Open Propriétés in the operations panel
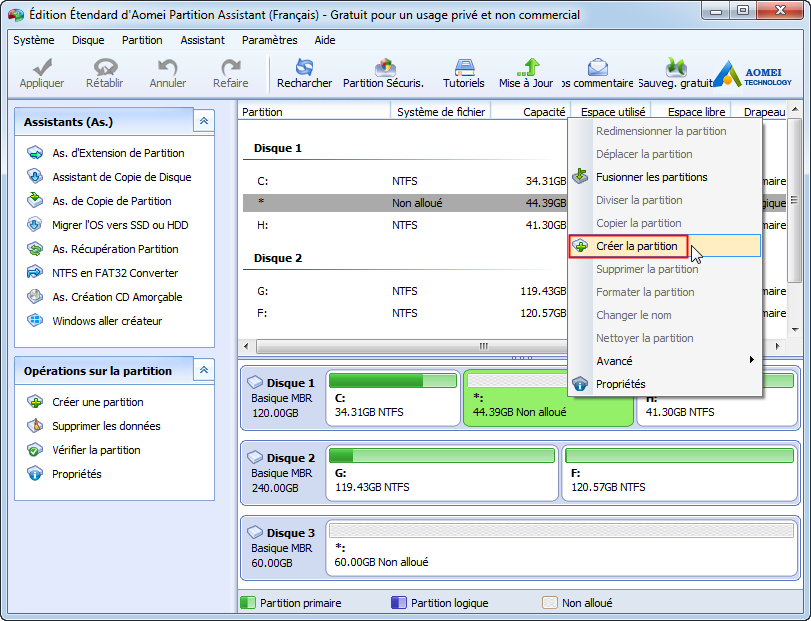Viewport: 811px width, 621px height. pos(77,474)
